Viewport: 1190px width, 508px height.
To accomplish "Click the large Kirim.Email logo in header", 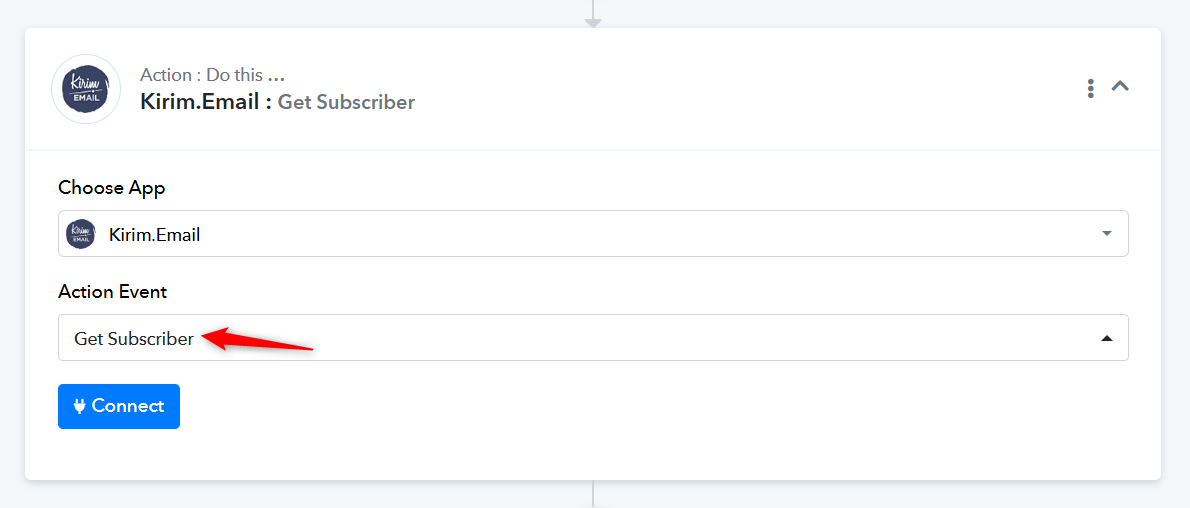I will 86,89.
